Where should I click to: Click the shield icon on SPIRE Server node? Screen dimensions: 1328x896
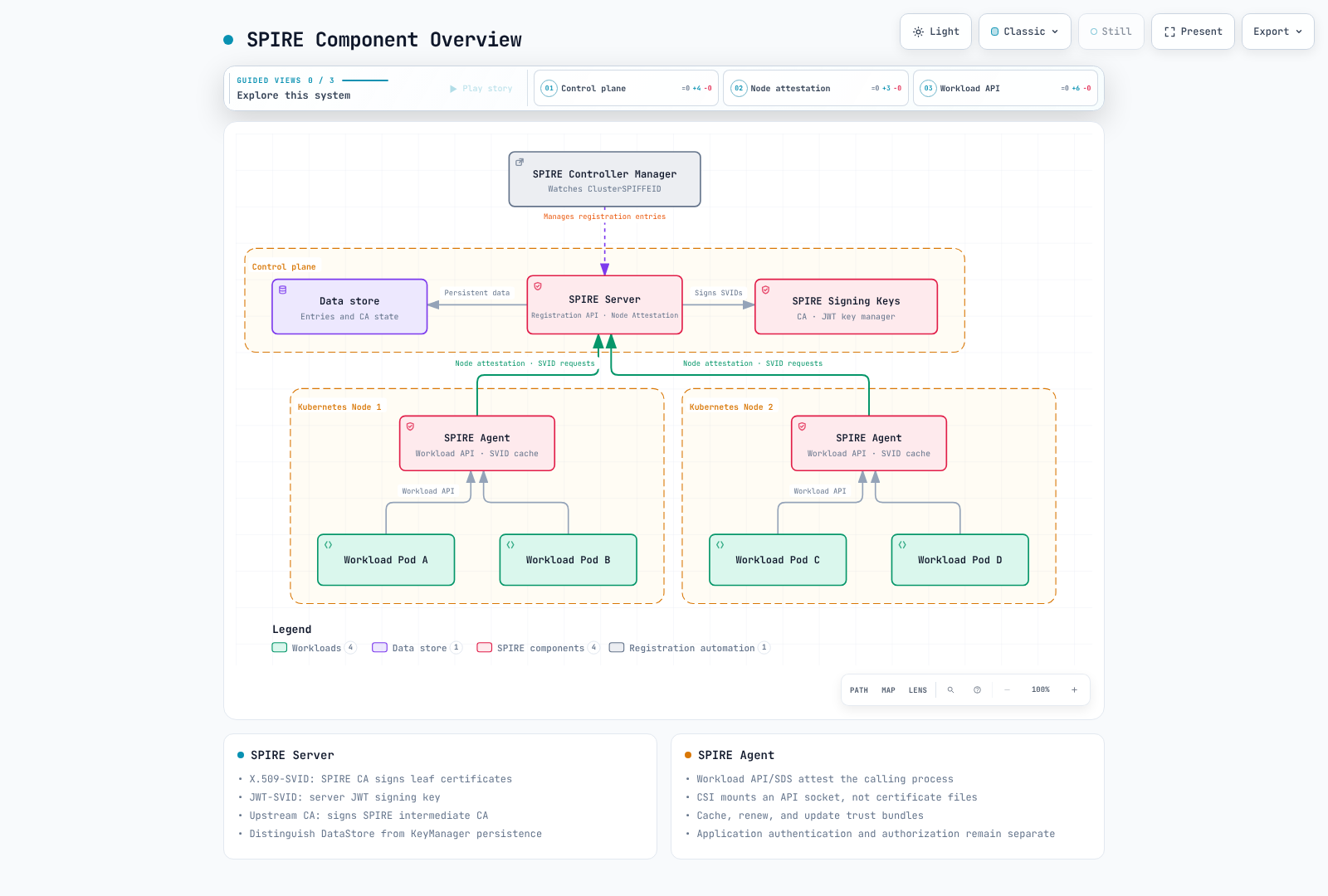click(538, 286)
